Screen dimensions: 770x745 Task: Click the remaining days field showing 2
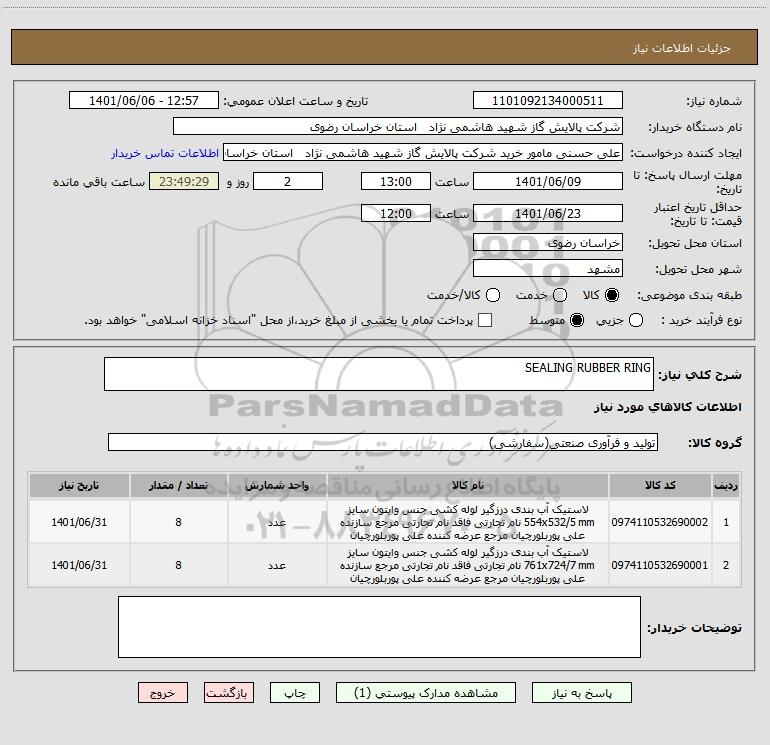tap(288, 181)
